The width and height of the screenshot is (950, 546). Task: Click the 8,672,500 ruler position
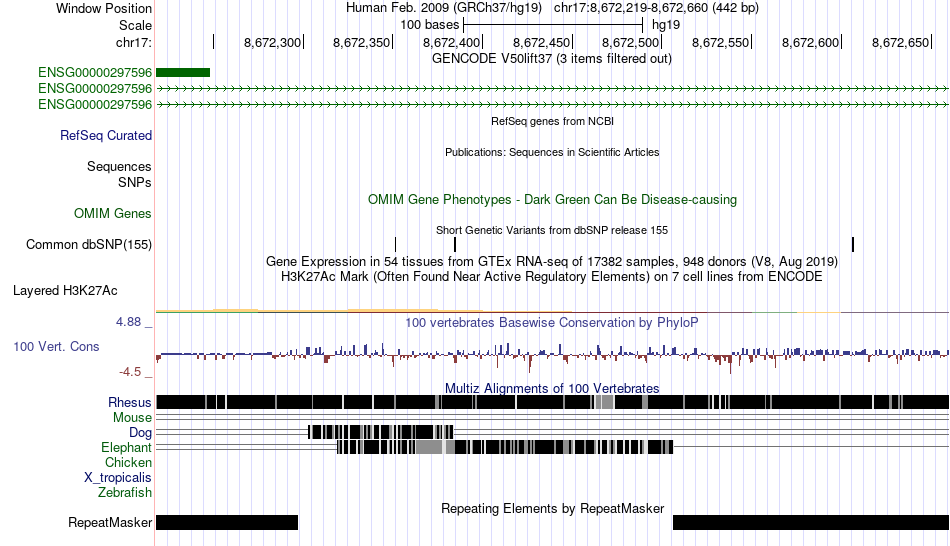click(631, 42)
